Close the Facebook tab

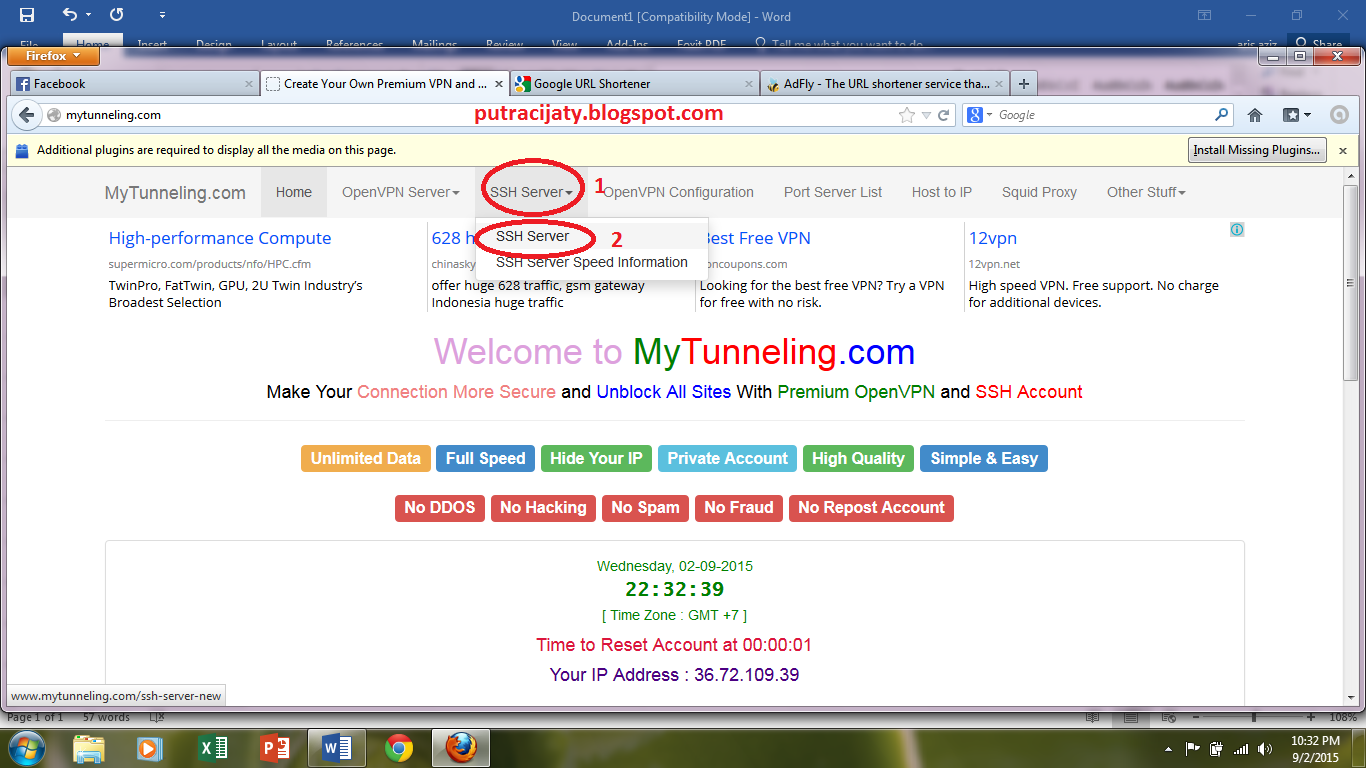click(249, 84)
